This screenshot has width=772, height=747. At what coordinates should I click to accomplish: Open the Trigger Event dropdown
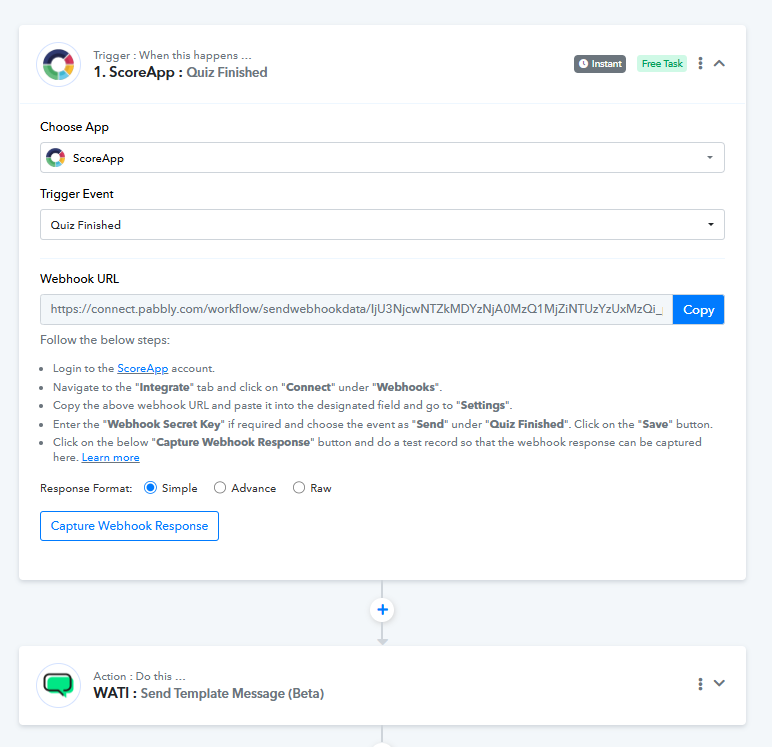pos(382,225)
